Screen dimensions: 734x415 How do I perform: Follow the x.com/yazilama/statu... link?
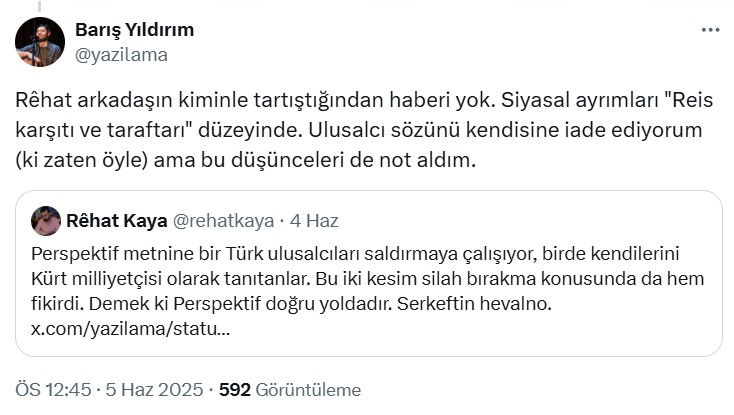[x=130, y=328]
